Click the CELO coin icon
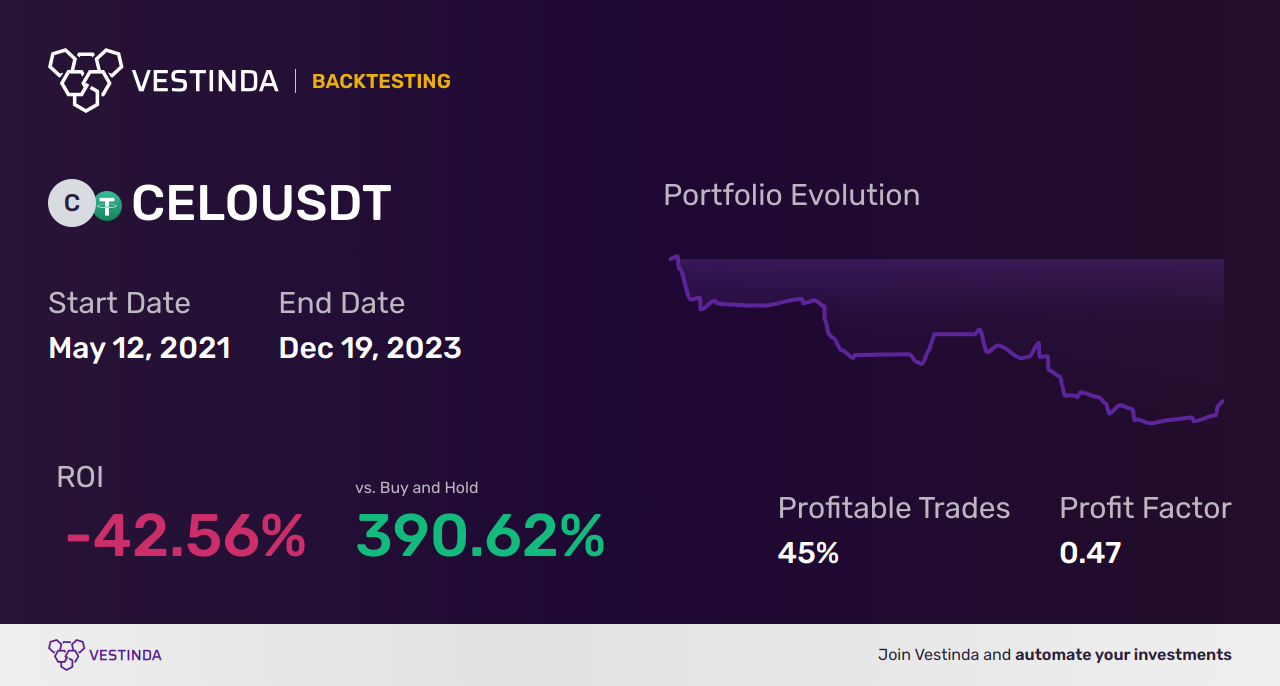Screen dimensions: 1280x686 71,204
